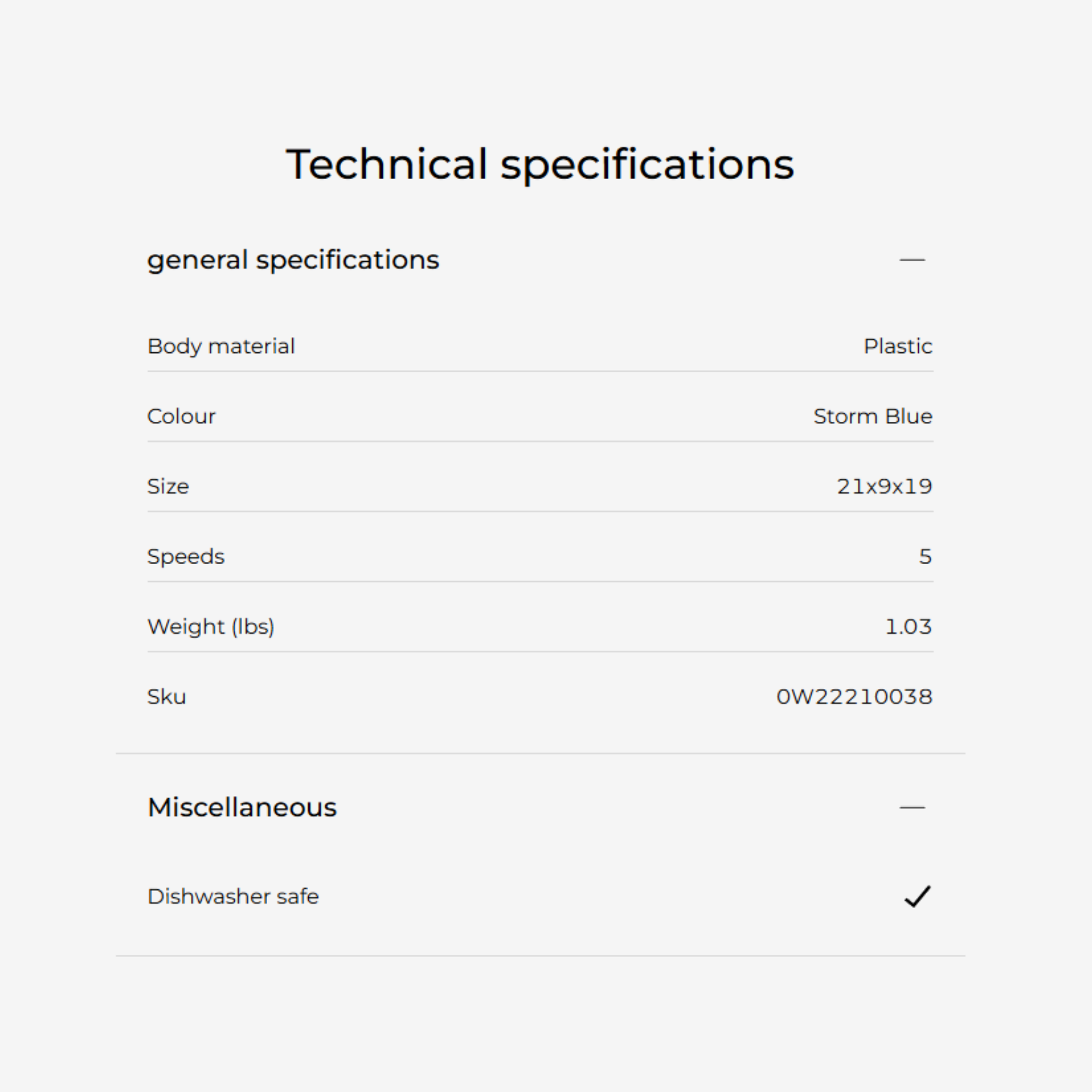Click the 'Speeds' row label
This screenshot has width=1092, height=1092.
[186, 557]
